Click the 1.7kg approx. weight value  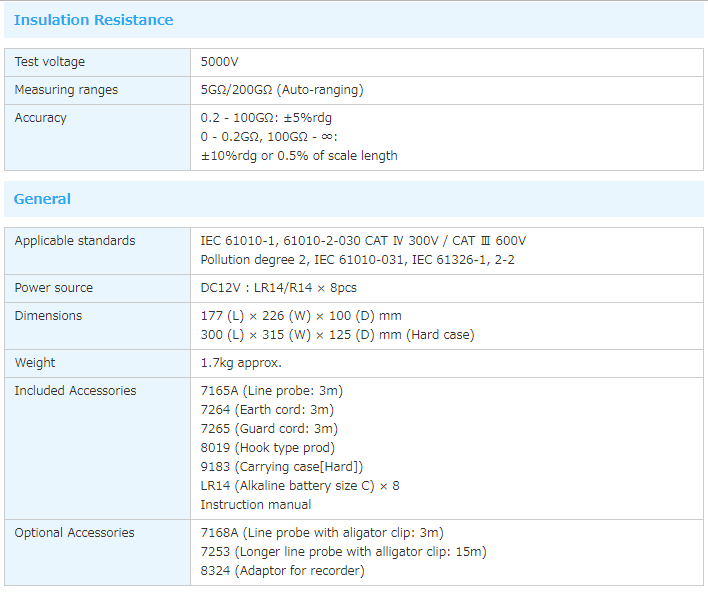241,363
